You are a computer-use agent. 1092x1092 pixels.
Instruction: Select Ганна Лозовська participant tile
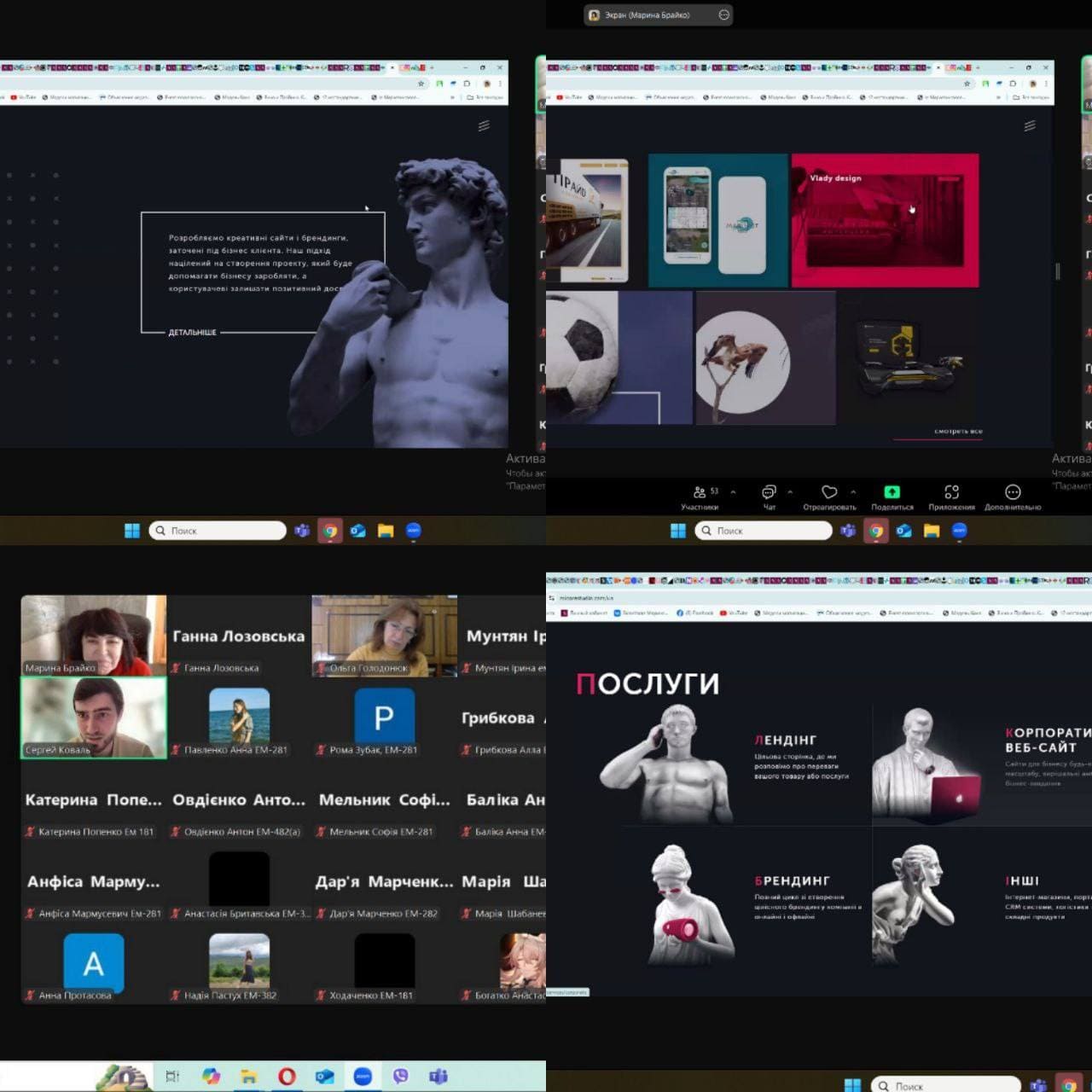click(239, 636)
